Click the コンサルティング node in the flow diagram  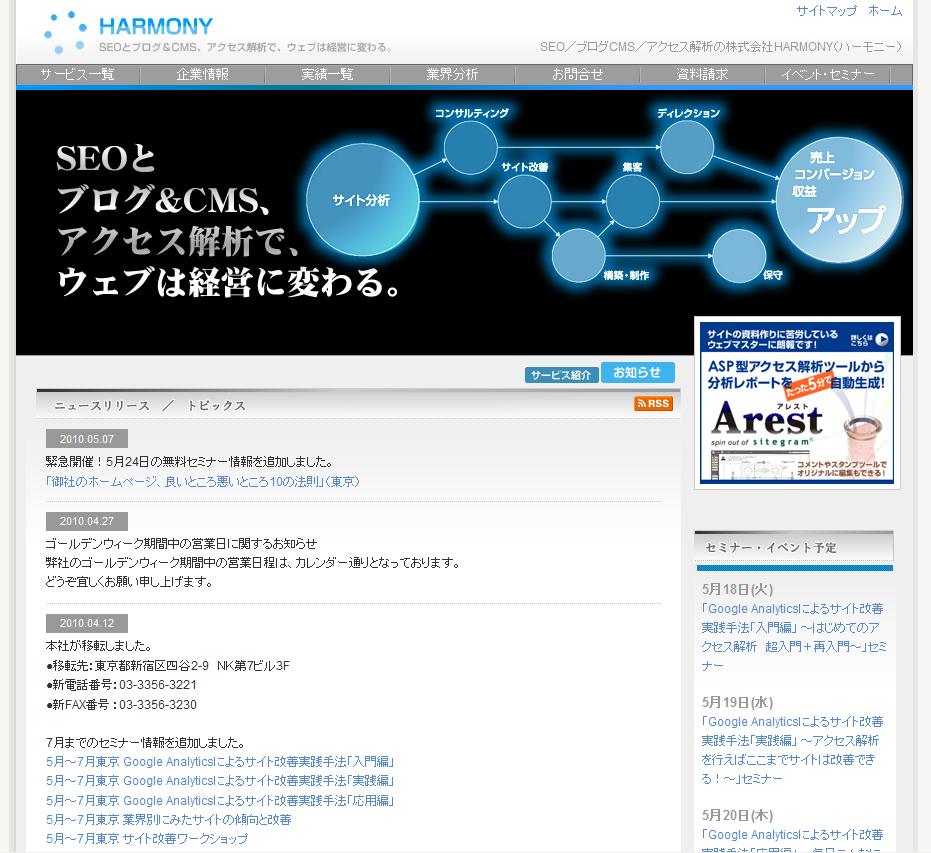tap(470, 147)
